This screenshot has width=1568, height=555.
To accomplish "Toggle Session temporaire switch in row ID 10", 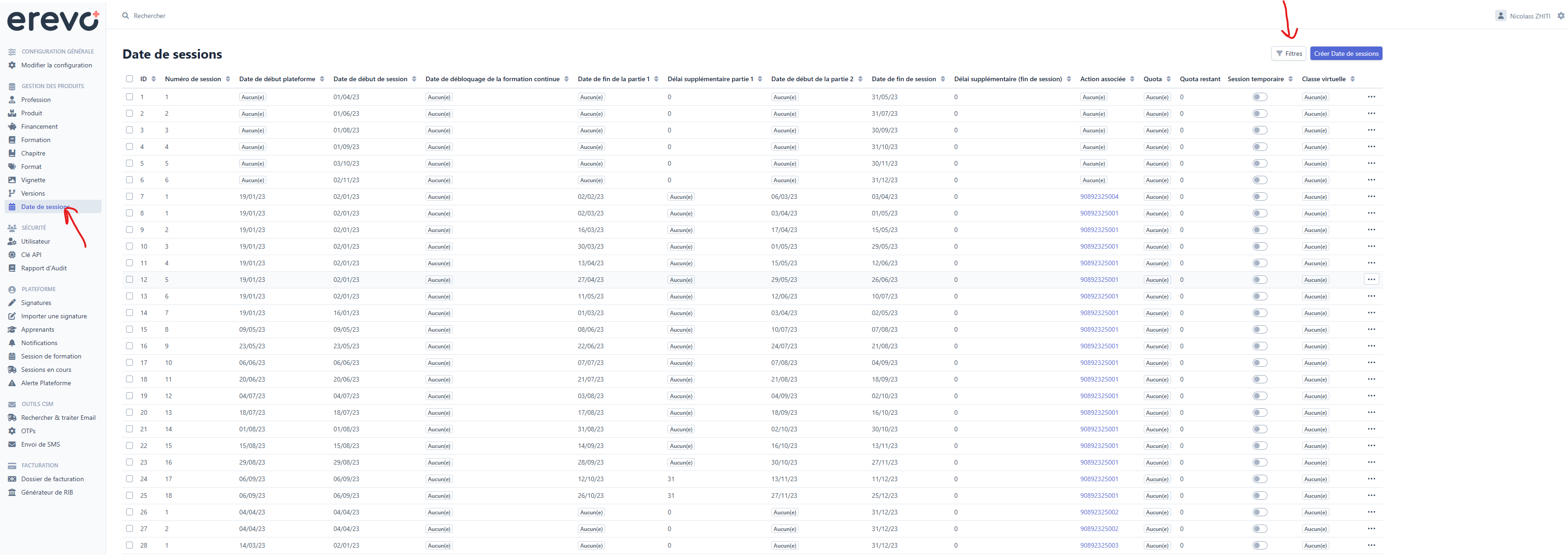I will (x=1260, y=246).
